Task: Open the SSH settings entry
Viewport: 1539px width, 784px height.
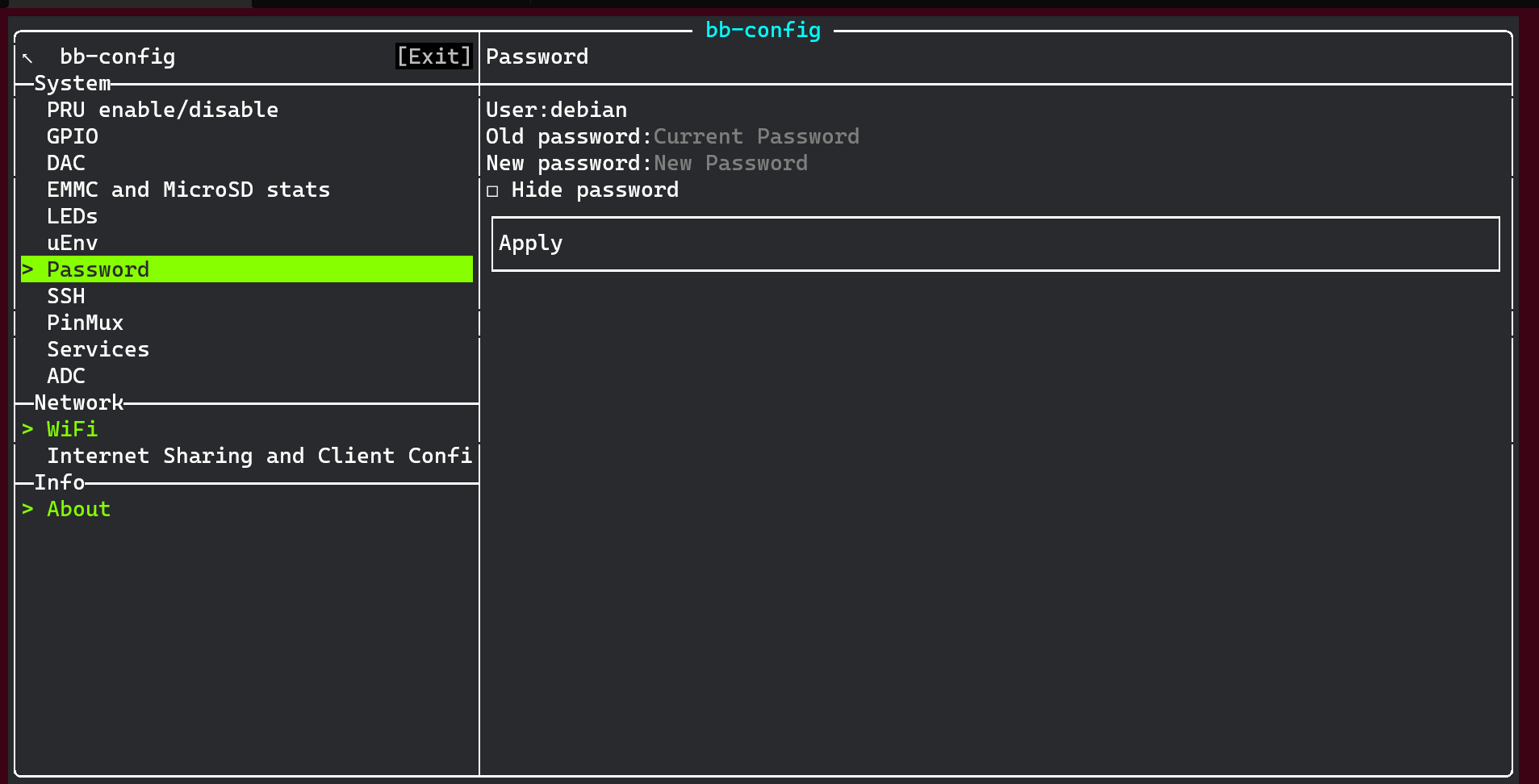Action: [65, 296]
